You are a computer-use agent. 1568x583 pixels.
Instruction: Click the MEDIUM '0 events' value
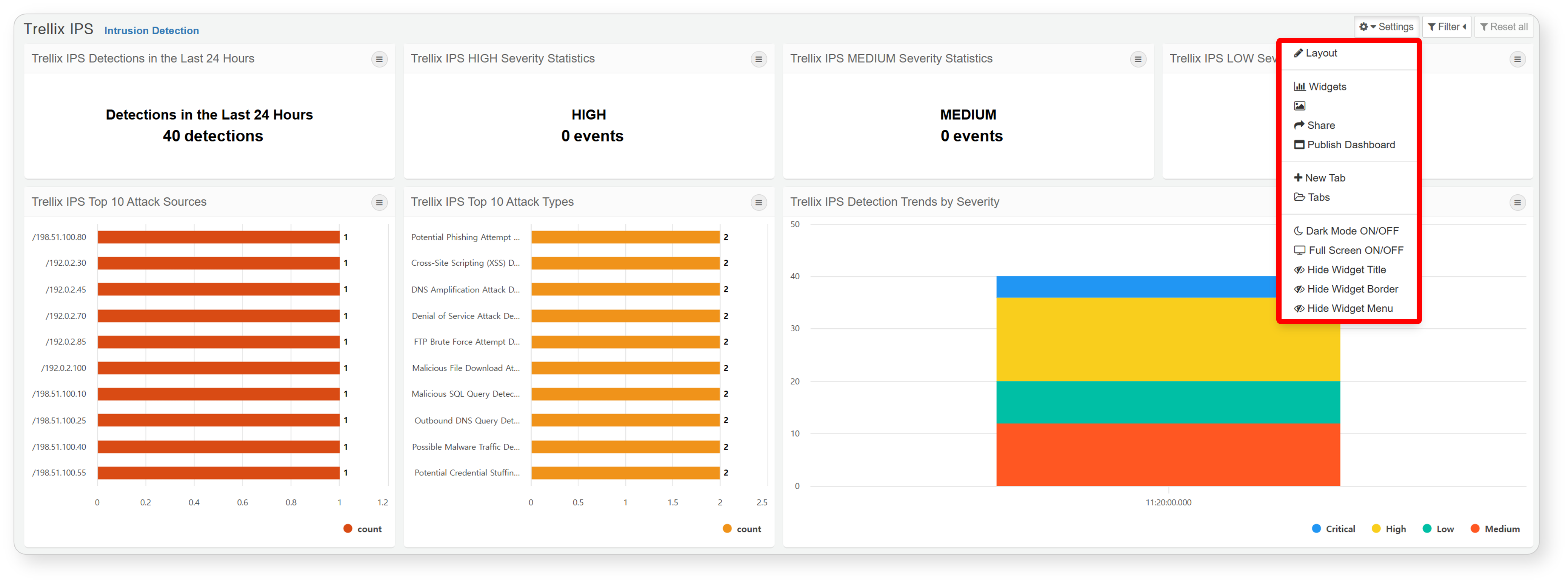coord(971,136)
